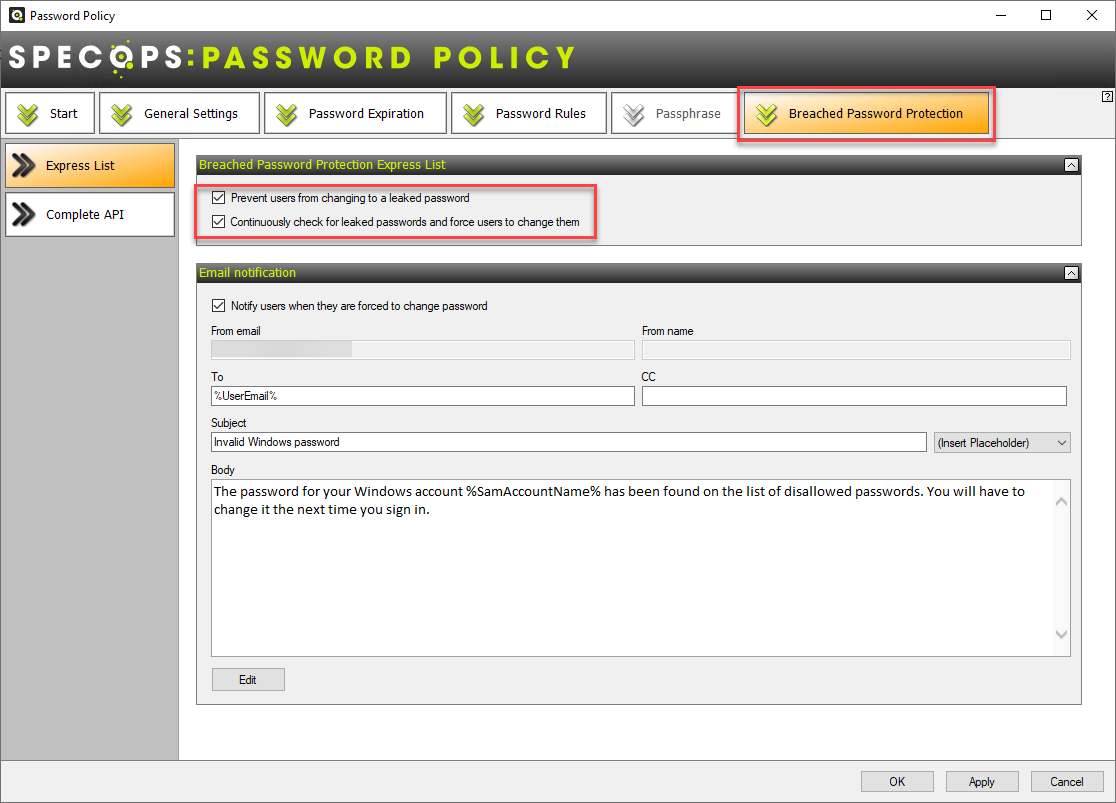
Task: Click the Cancel button
Action: pos(1067,782)
